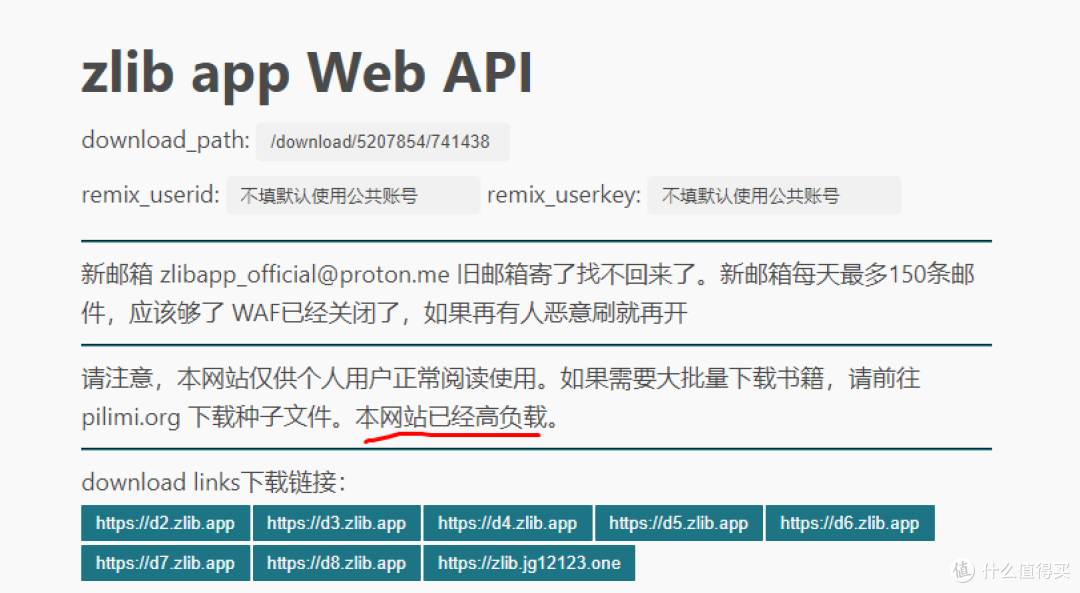Click the download_path input field
The width and height of the screenshot is (1080, 593).
point(382,142)
